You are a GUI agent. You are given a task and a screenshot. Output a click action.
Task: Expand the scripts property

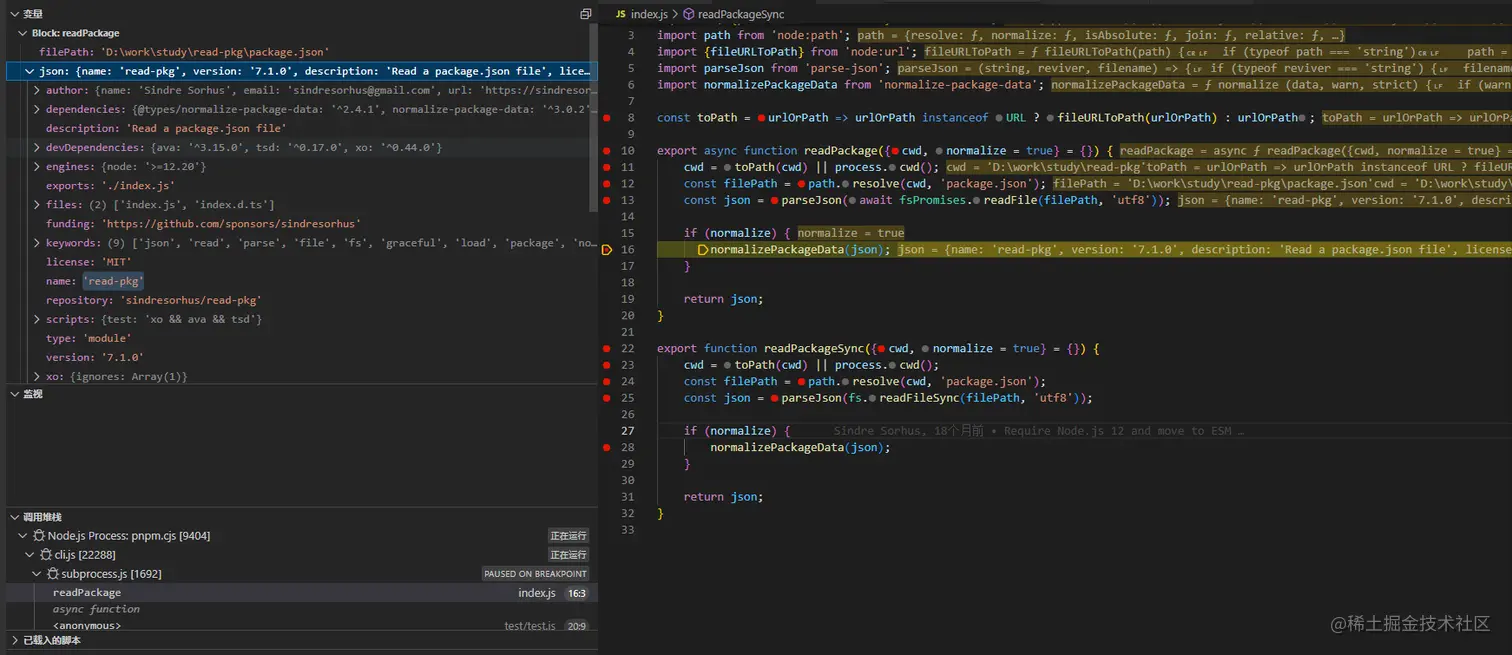37,319
